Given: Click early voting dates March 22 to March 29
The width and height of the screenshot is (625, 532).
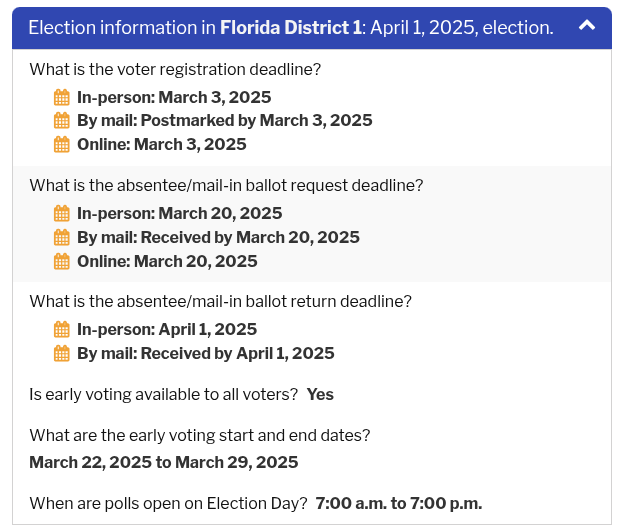Looking at the screenshot, I should (164, 462).
